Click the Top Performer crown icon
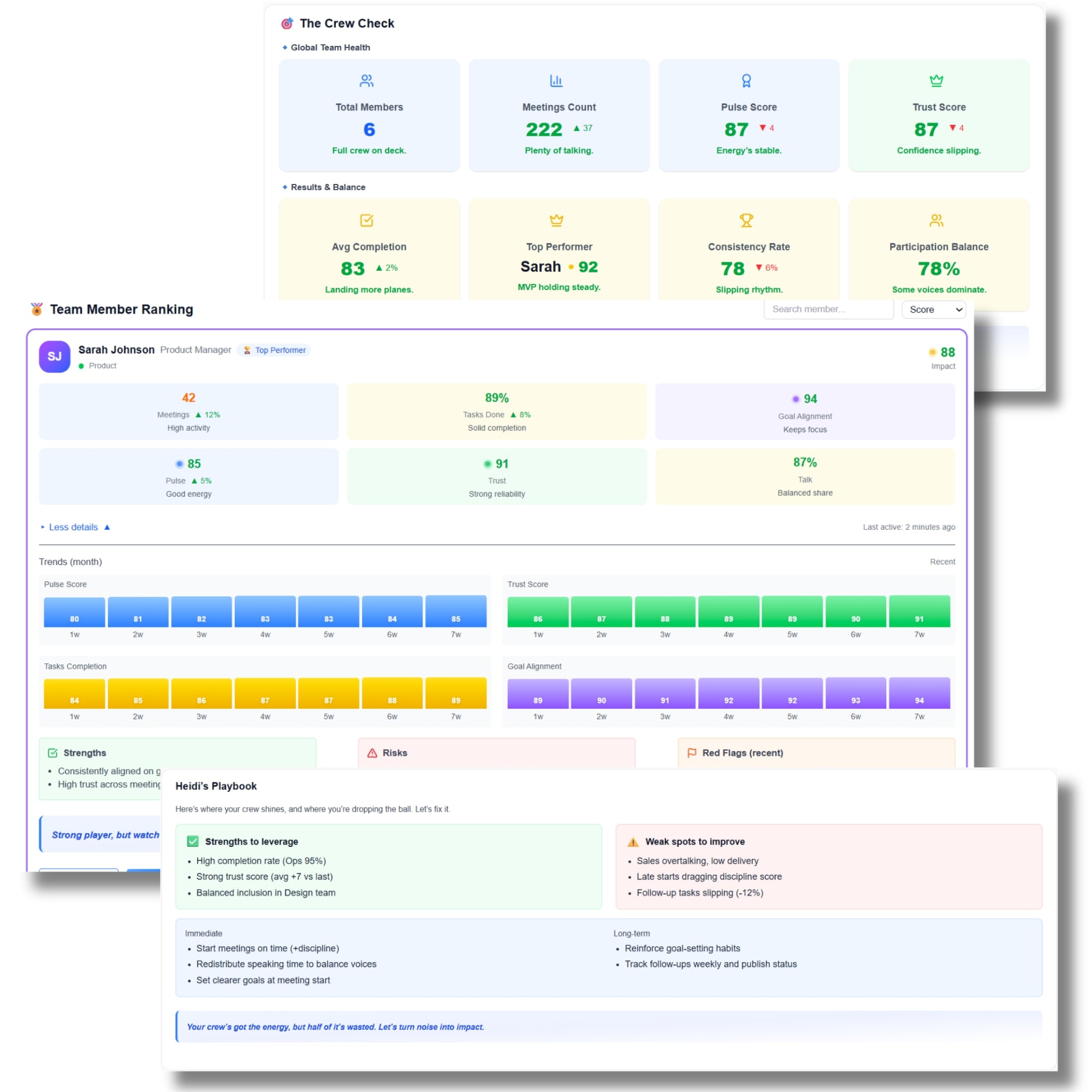 pos(556,220)
